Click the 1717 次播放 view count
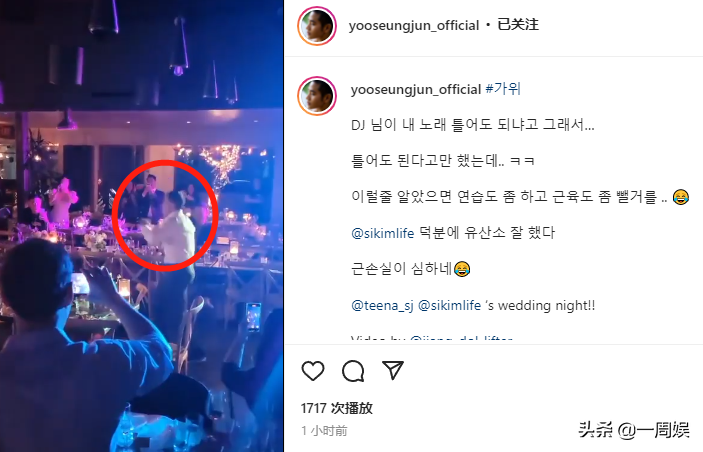Viewport: 703px width, 452px height. coord(337,408)
